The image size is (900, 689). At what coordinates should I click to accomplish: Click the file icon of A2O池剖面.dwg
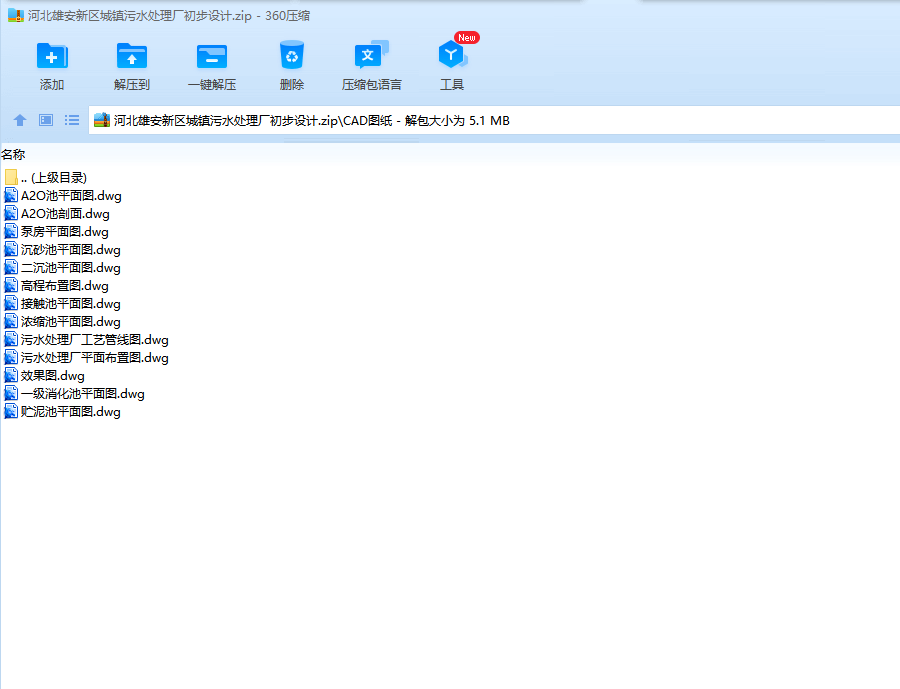pyautogui.click(x=11, y=213)
